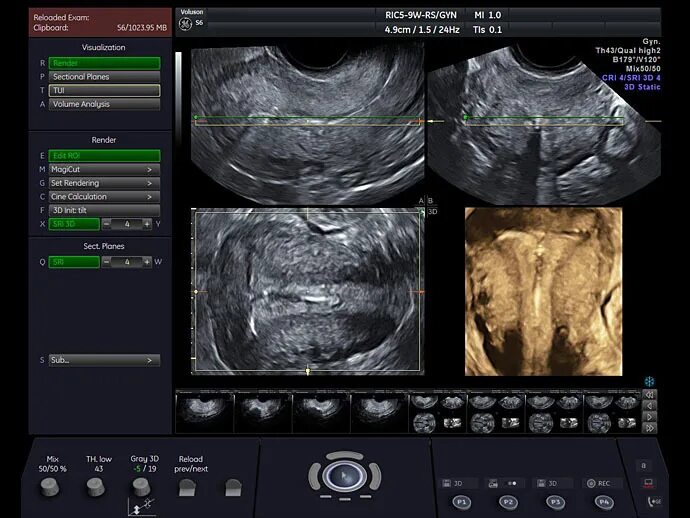Toggle the SRI 3D button

[x=74, y=224]
